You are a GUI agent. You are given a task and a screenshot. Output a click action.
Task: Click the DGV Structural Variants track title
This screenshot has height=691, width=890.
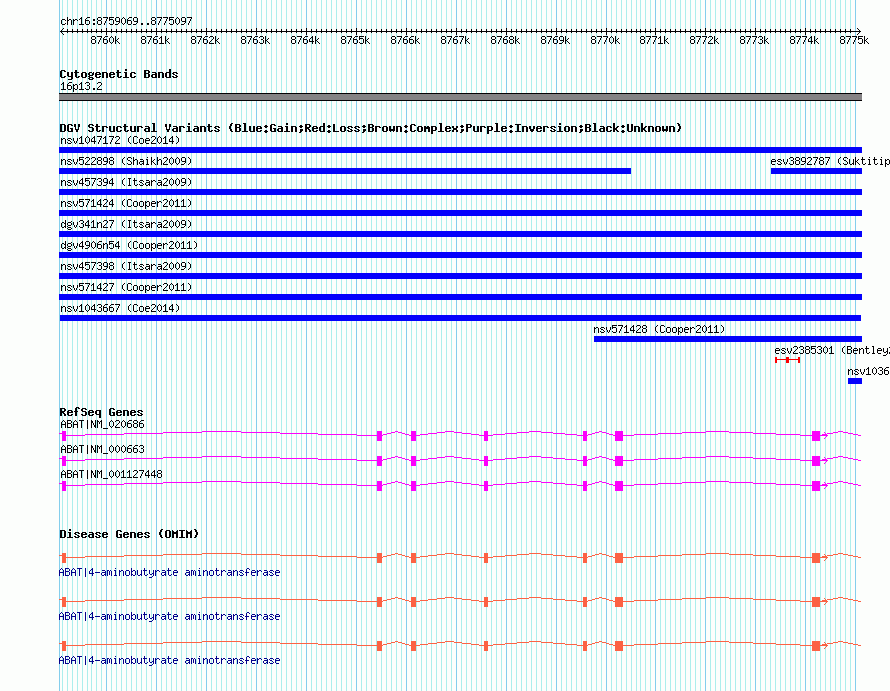pyautogui.click(x=371, y=128)
